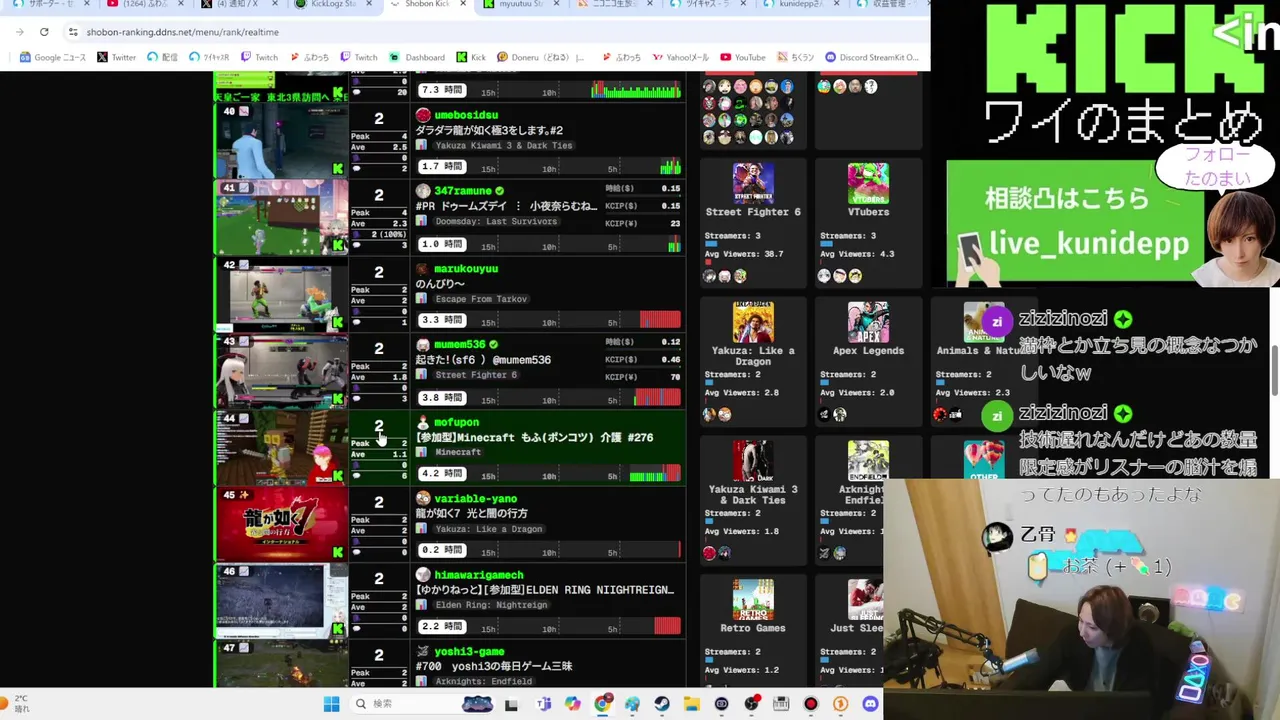Select the Apex Legends category card
The width and height of the screenshot is (1280, 720).
[868, 363]
